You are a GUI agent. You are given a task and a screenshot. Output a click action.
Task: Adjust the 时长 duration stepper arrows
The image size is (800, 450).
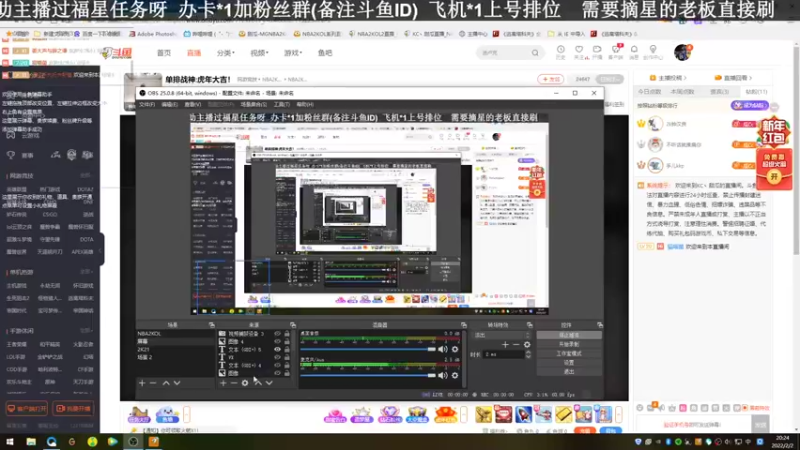coord(528,354)
